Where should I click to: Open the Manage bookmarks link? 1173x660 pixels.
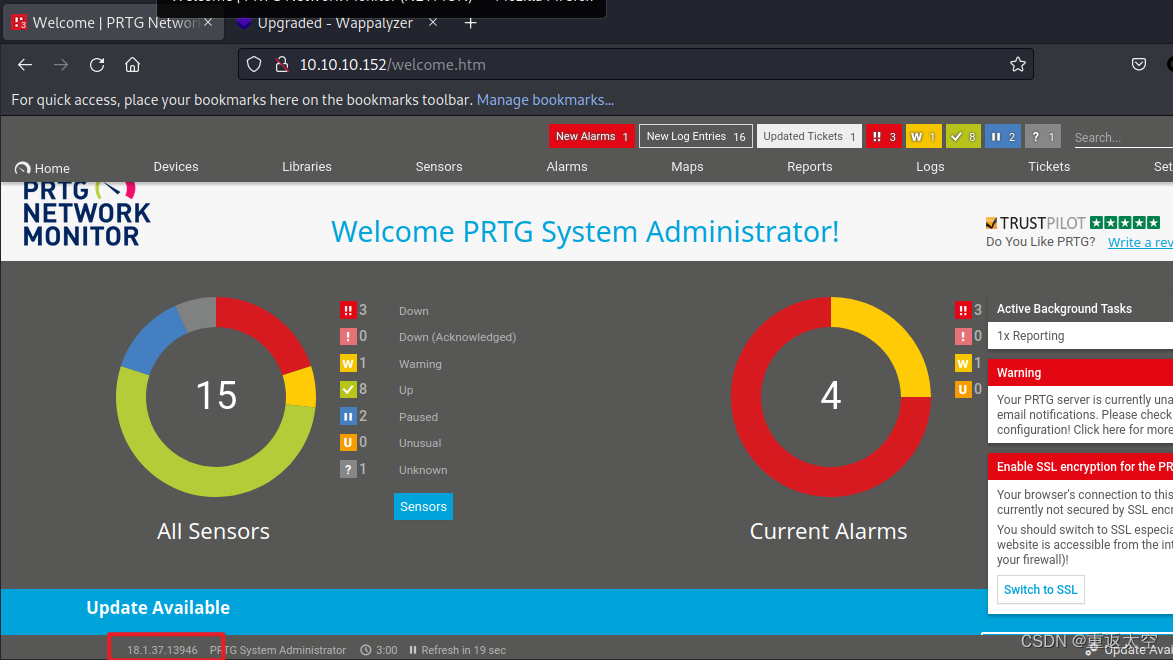(545, 100)
